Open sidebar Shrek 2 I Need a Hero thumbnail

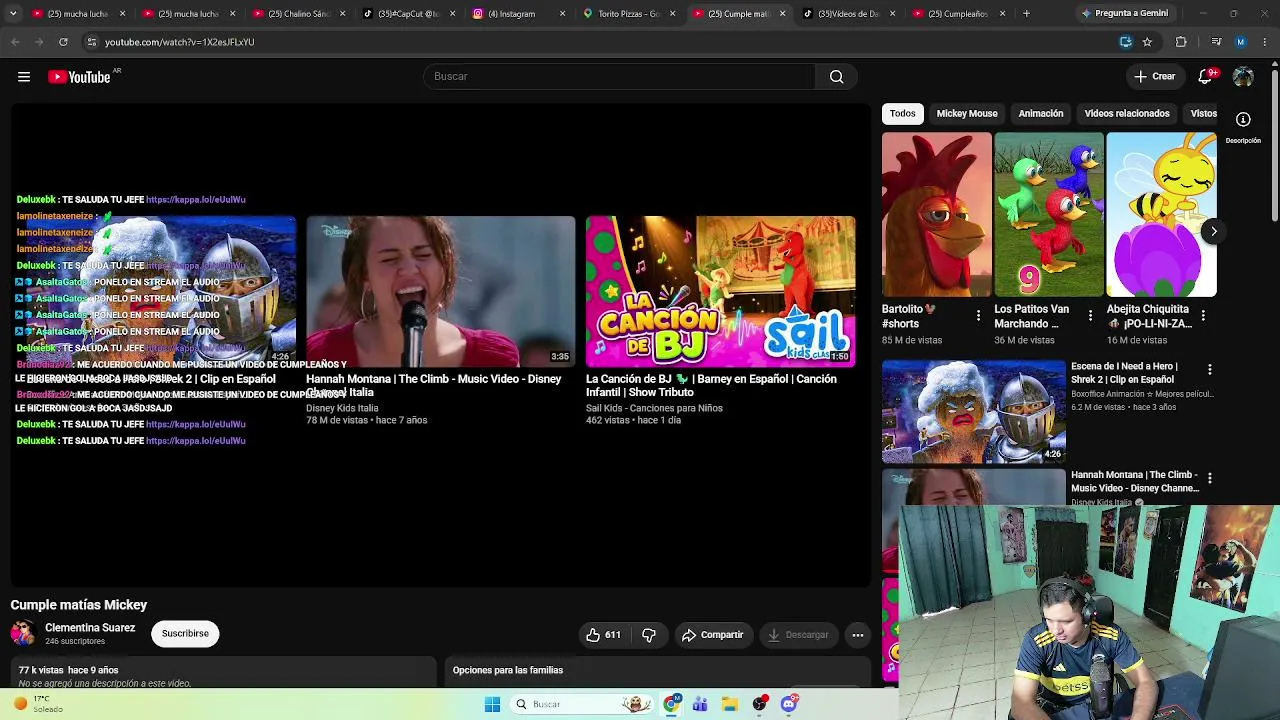[x=974, y=412]
